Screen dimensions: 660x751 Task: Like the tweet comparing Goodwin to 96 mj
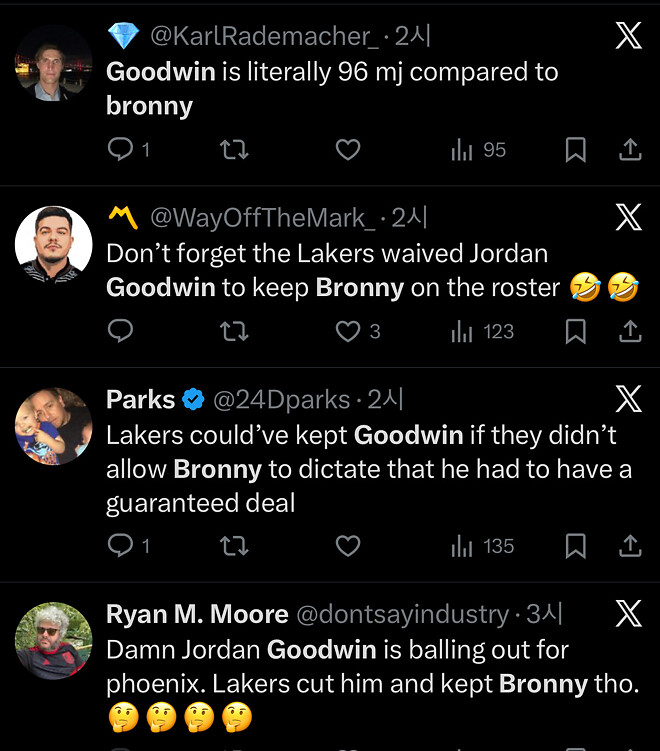point(348,149)
